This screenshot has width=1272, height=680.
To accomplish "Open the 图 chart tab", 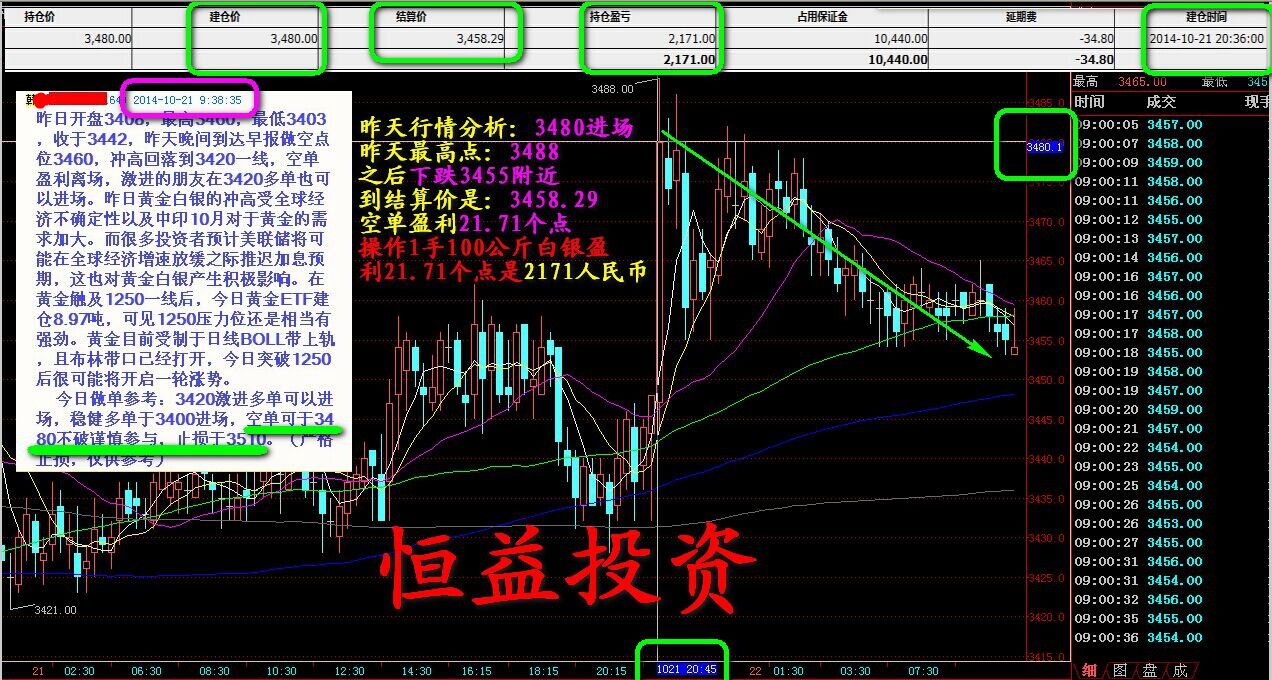I will click(1119, 670).
